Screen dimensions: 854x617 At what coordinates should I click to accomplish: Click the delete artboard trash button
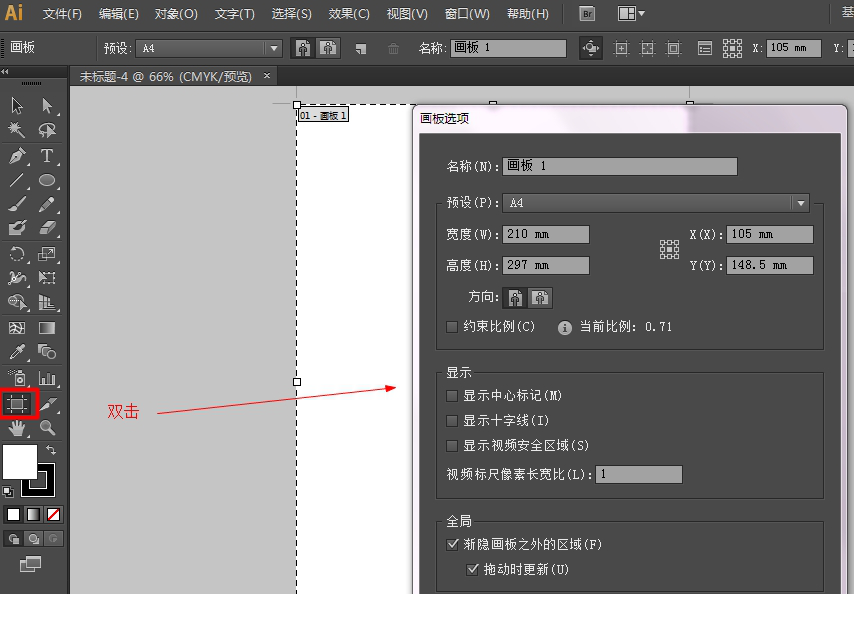[x=394, y=47]
